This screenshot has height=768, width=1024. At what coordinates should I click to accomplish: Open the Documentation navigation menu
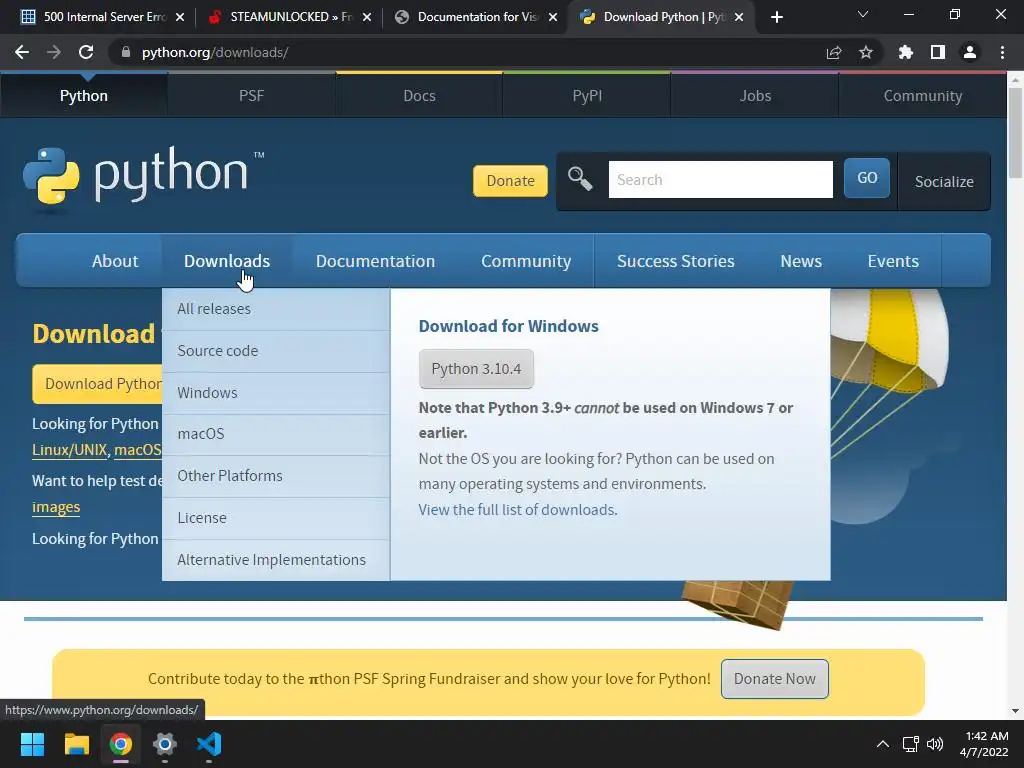click(376, 261)
